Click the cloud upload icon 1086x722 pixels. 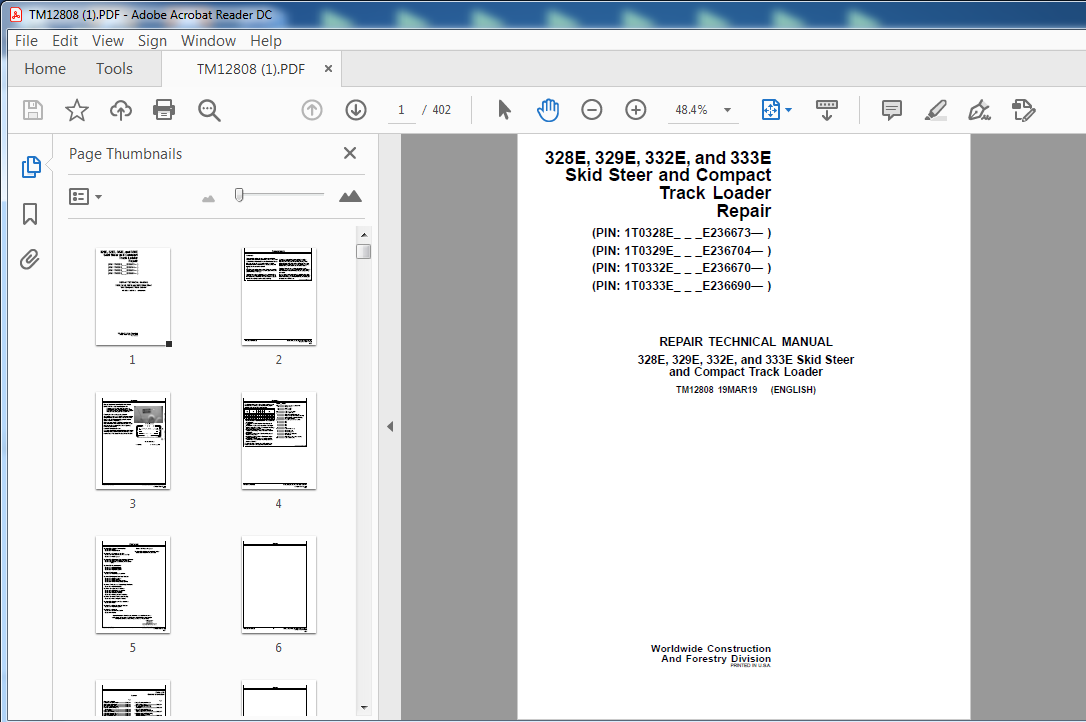(121, 110)
